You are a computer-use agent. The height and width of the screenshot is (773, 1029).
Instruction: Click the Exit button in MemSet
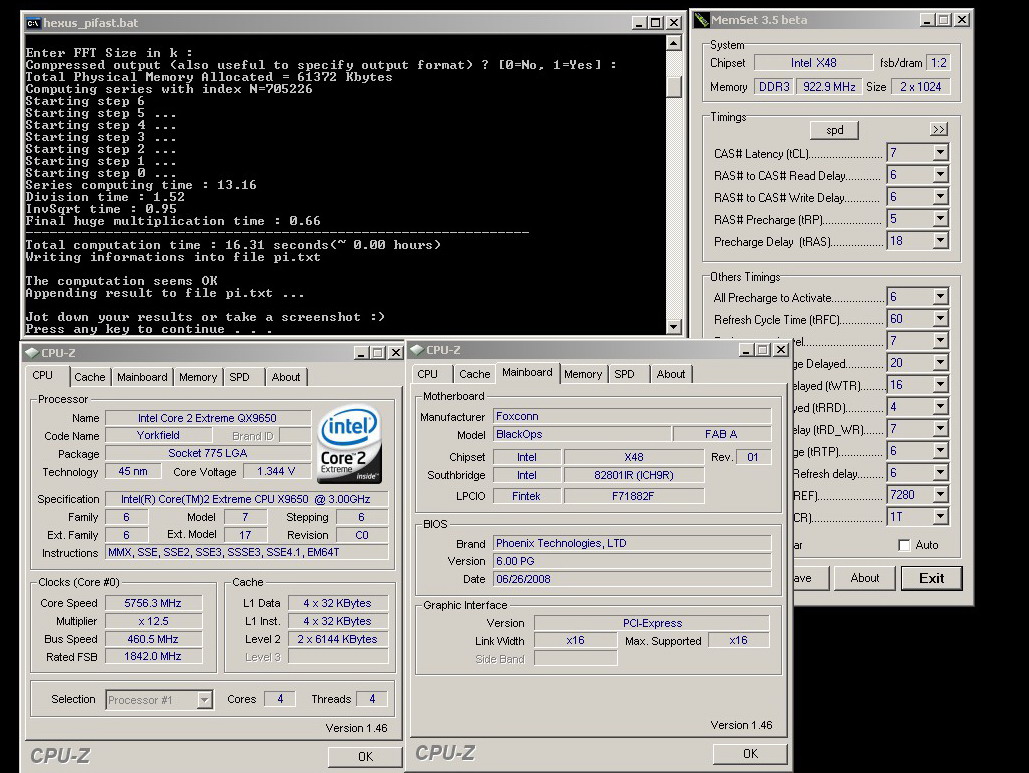[x=931, y=578]
